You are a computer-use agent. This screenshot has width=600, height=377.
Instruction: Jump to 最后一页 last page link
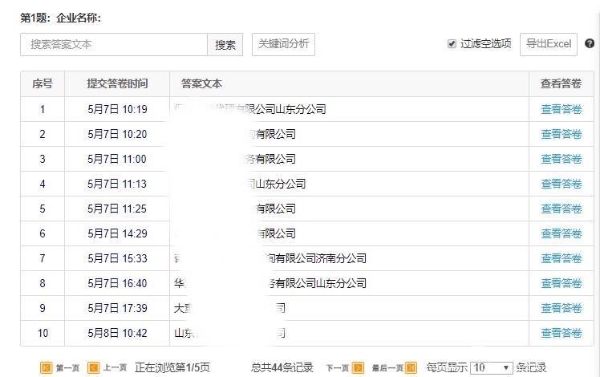click(388, 368)
